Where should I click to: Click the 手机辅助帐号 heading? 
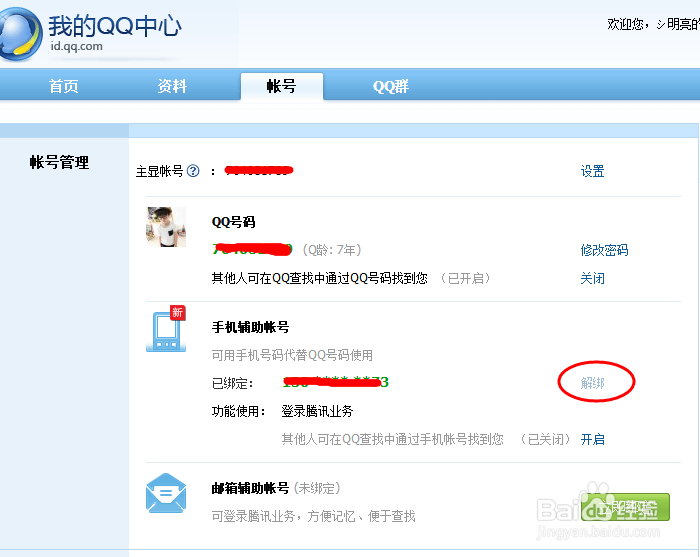250,327
